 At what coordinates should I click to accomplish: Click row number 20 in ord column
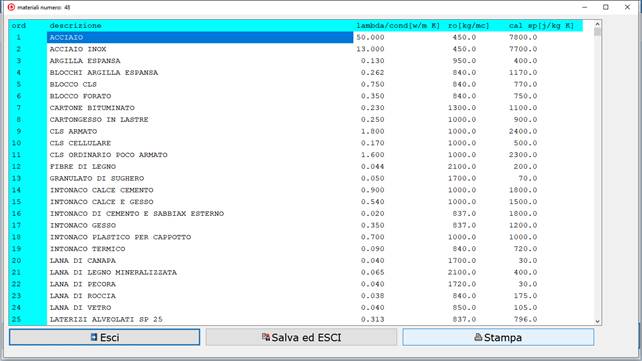[x=16, y=261]
